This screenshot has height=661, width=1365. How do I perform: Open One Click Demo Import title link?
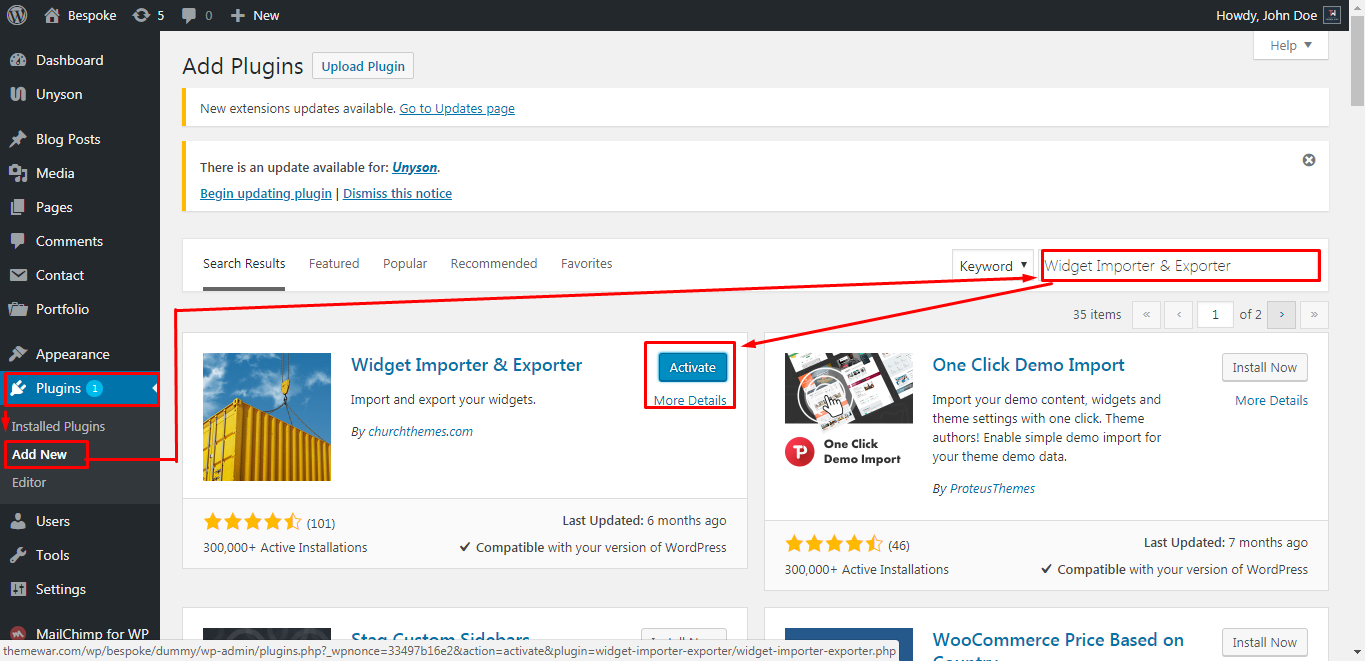[x=1028, y=365]
